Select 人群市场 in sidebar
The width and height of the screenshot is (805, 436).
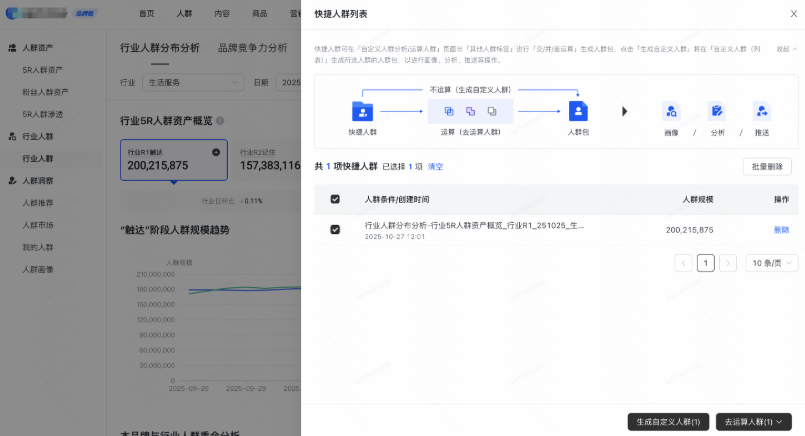pos(38,224)
